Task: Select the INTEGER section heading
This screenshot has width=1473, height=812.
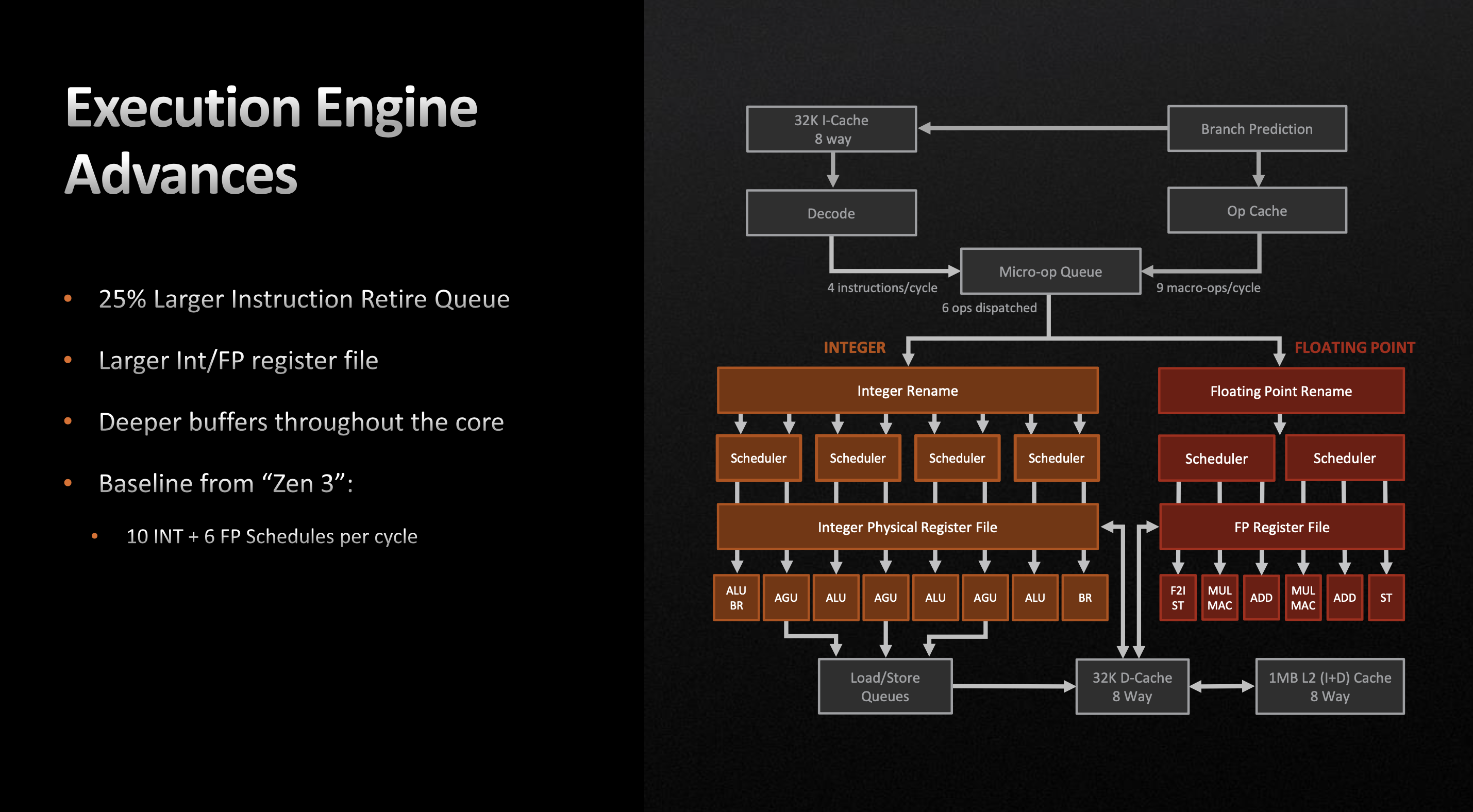Action: 855,347
